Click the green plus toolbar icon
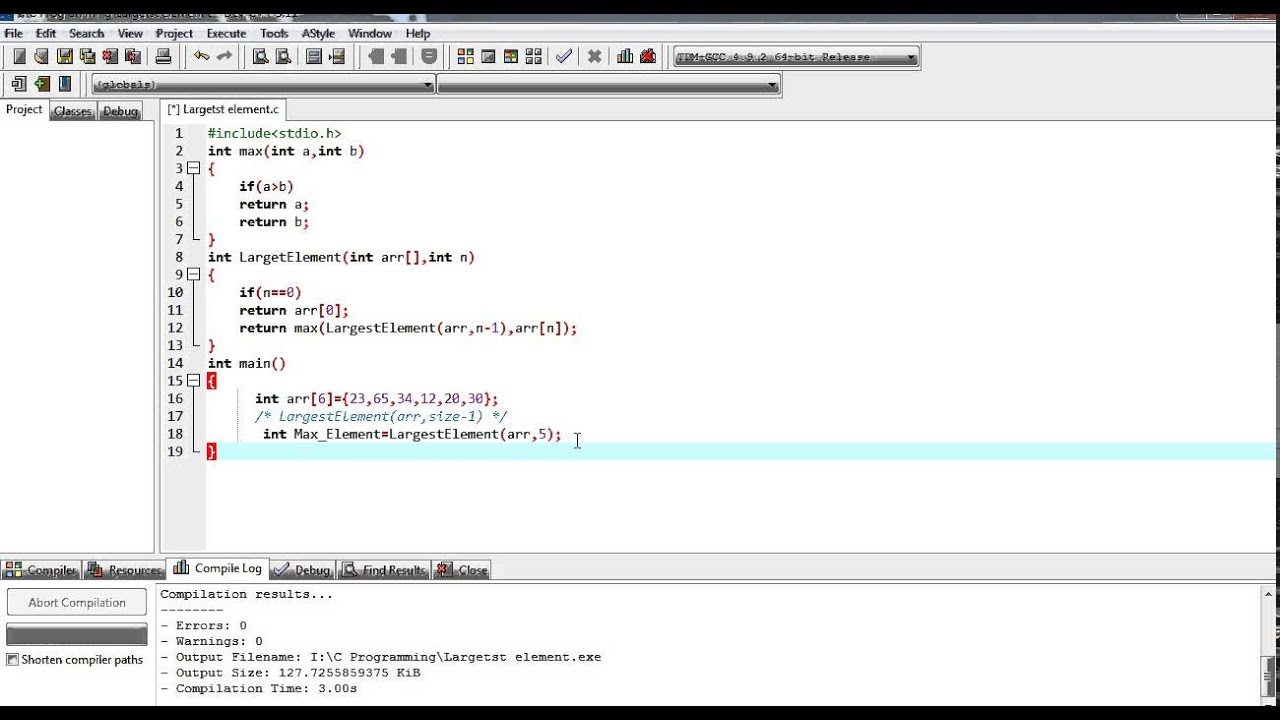 pos(42,85)
